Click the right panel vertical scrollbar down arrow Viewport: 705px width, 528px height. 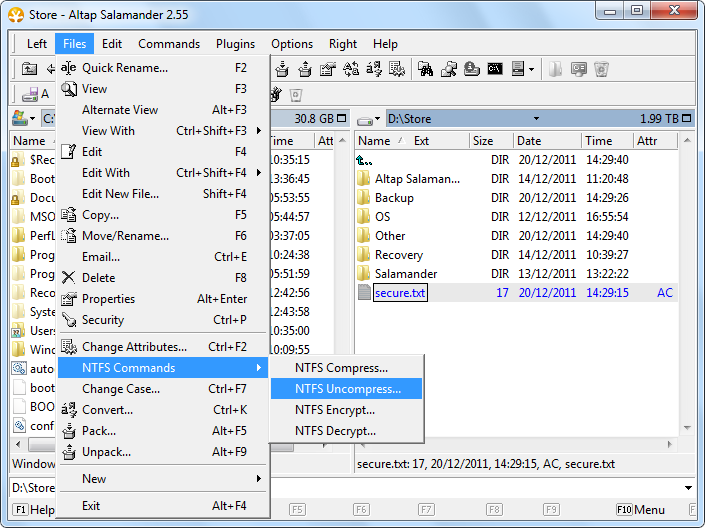tap(687, 428)
